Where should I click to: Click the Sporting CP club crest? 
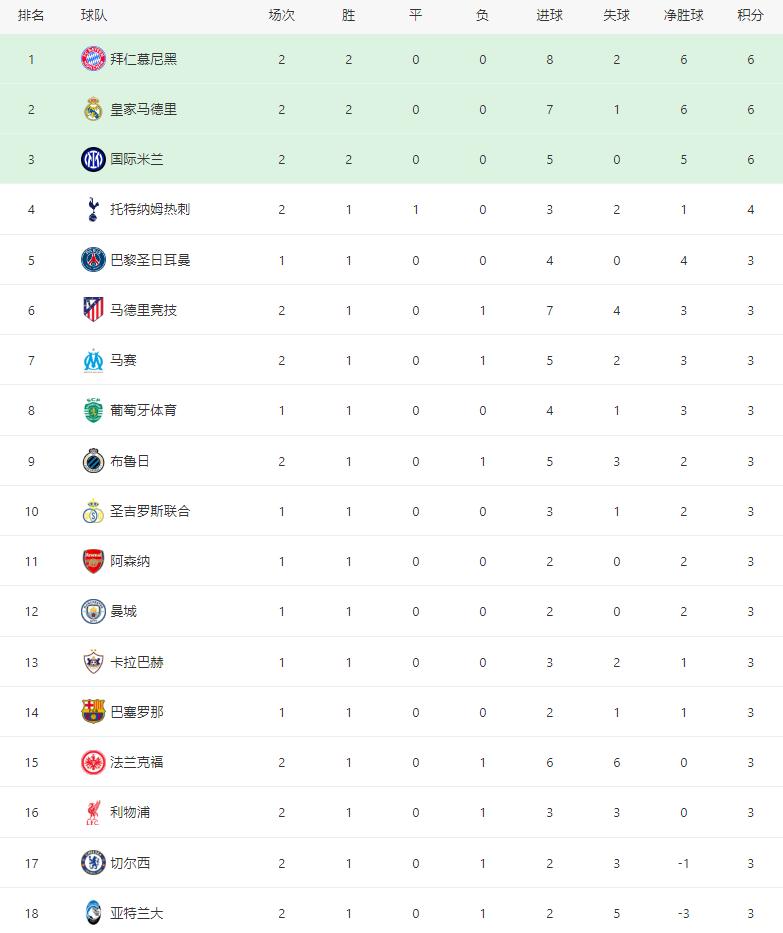tap(93, 410)
